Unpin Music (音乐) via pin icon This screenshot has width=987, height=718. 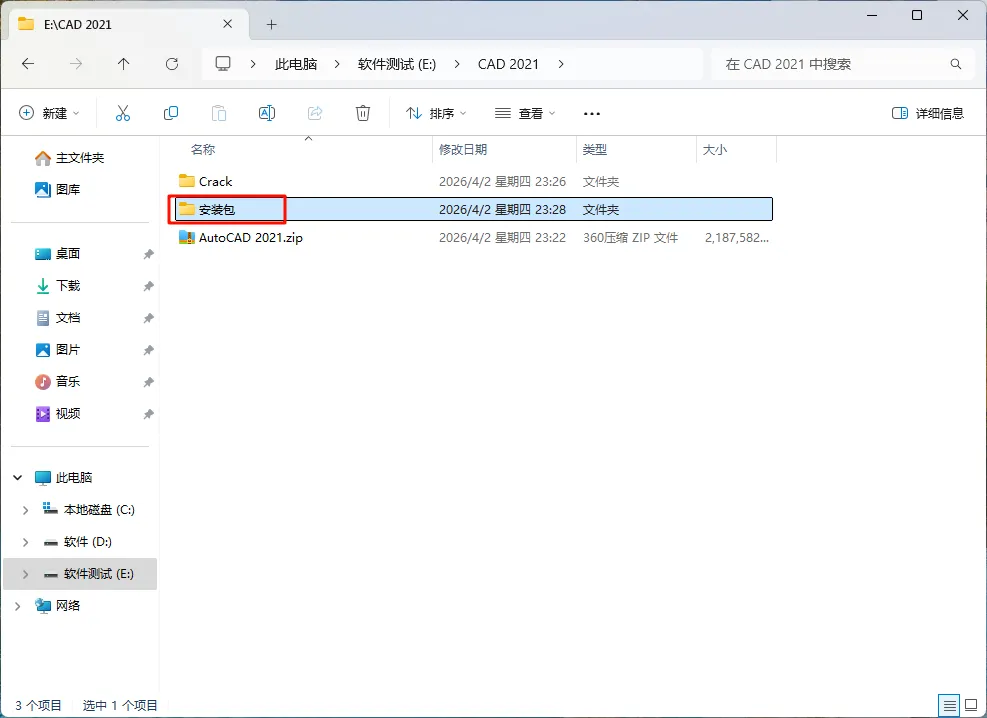click(149, 382)
